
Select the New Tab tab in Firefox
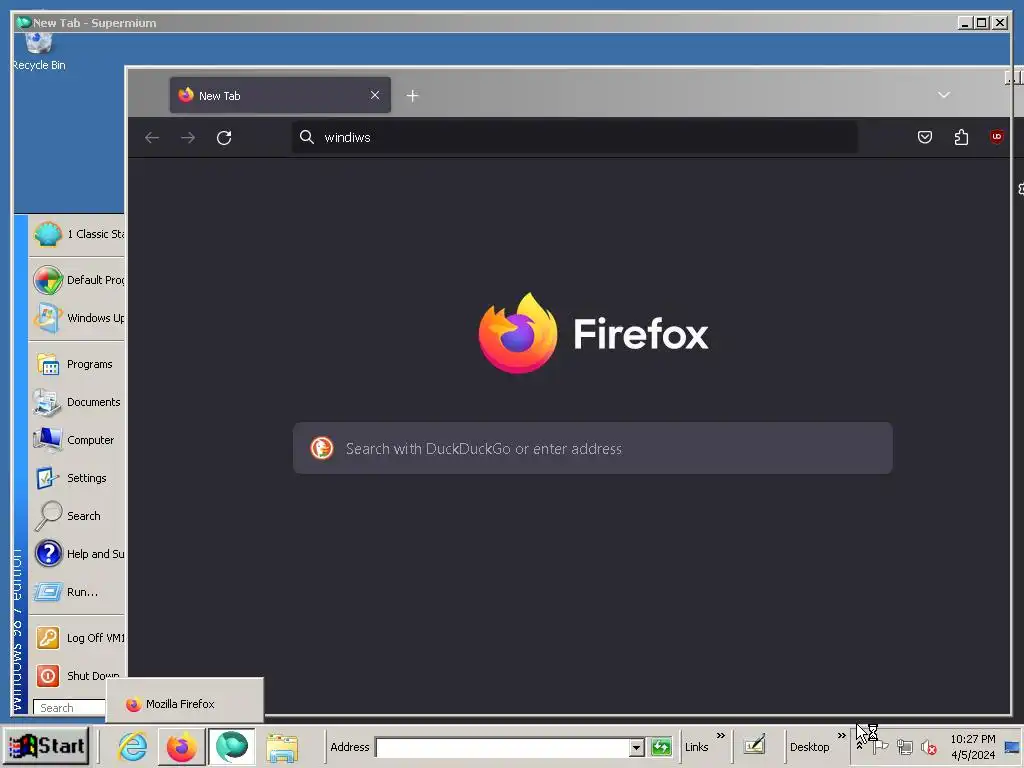(280, 95)
